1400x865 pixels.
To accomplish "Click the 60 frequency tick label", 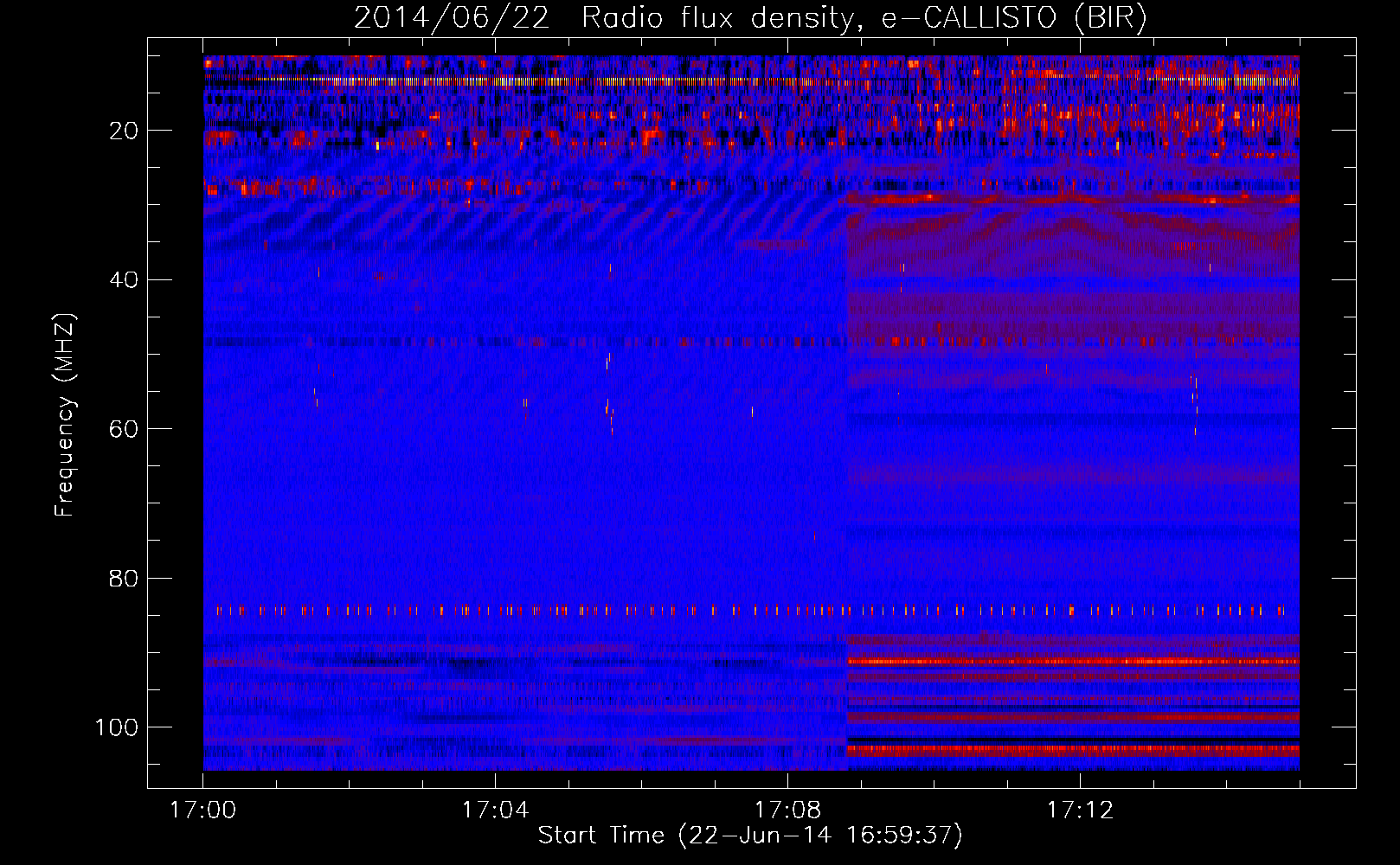I will (124, 429).
